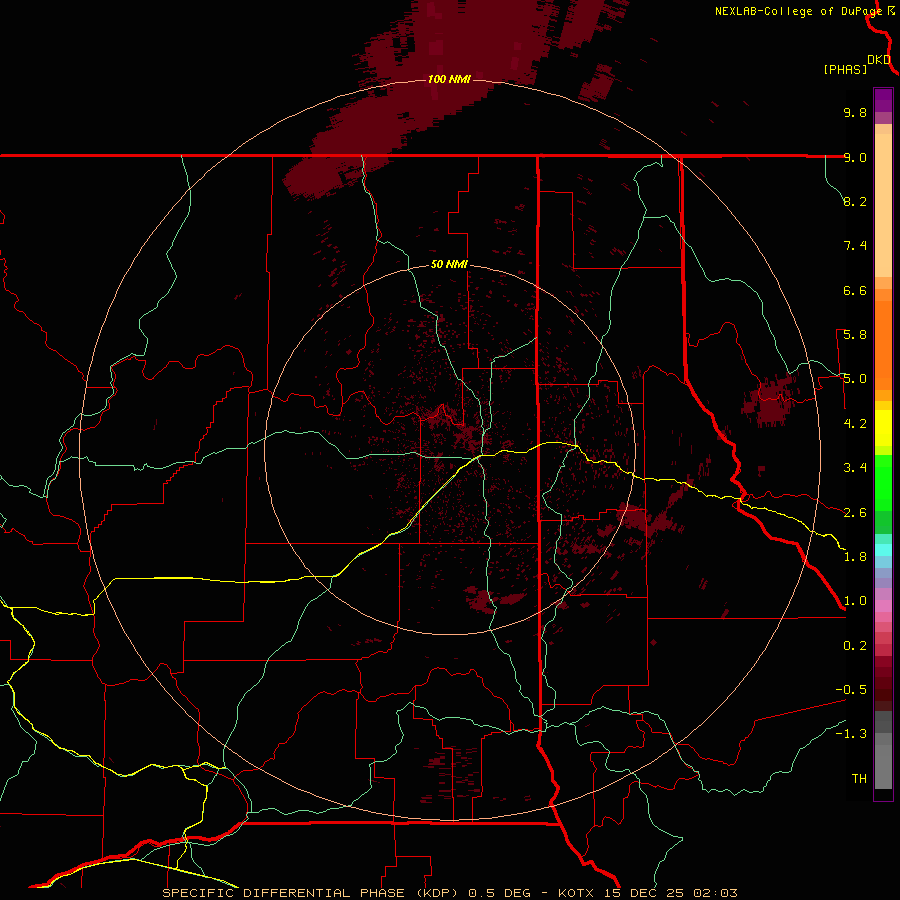This screenshot has width=900, height=900.
Task: Click the 3.4 scale value
Action: (855, 468)
